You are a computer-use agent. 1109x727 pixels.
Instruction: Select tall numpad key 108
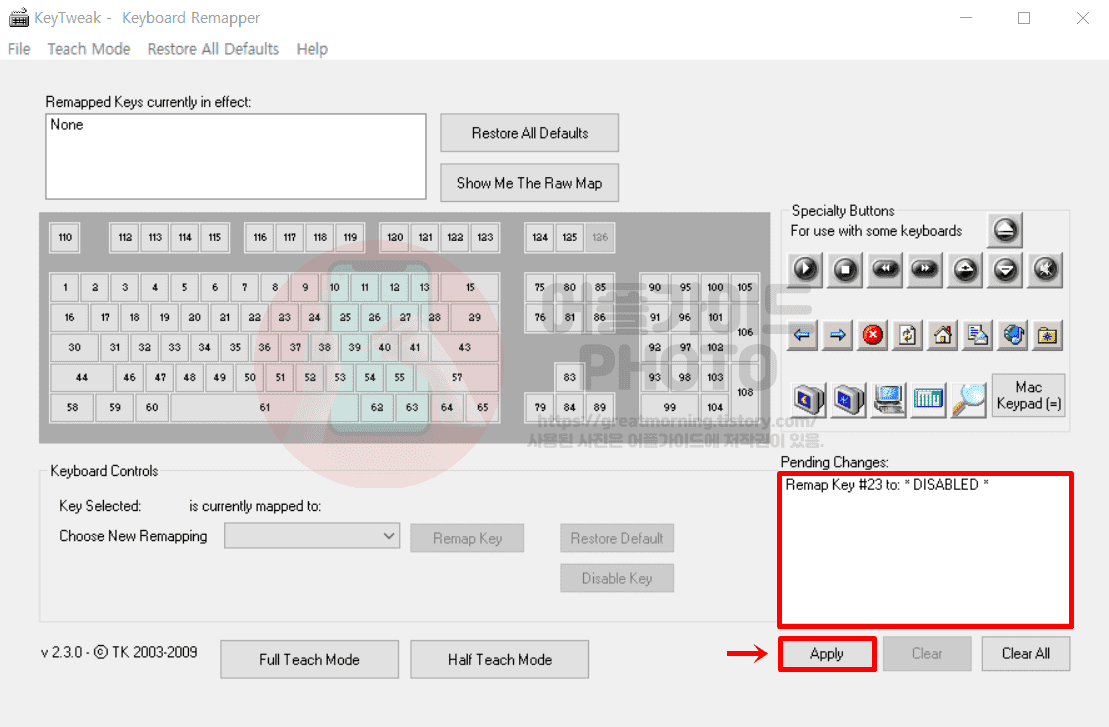pyautogui.click(x=745, y=392)
